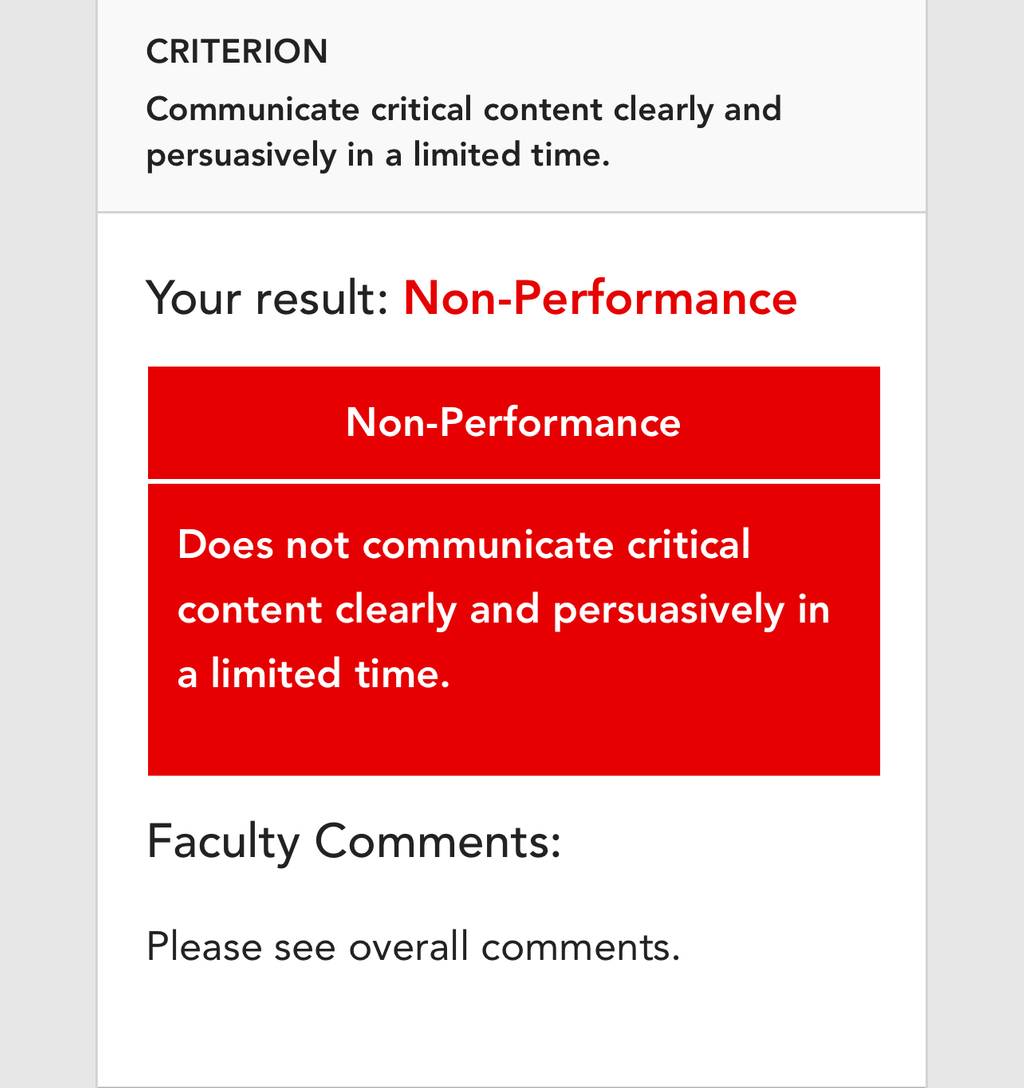Screen dimensions: 1024x1088
Task: Click the word "Comments:" in Faculty Comments heading
Action: (438, 842)
